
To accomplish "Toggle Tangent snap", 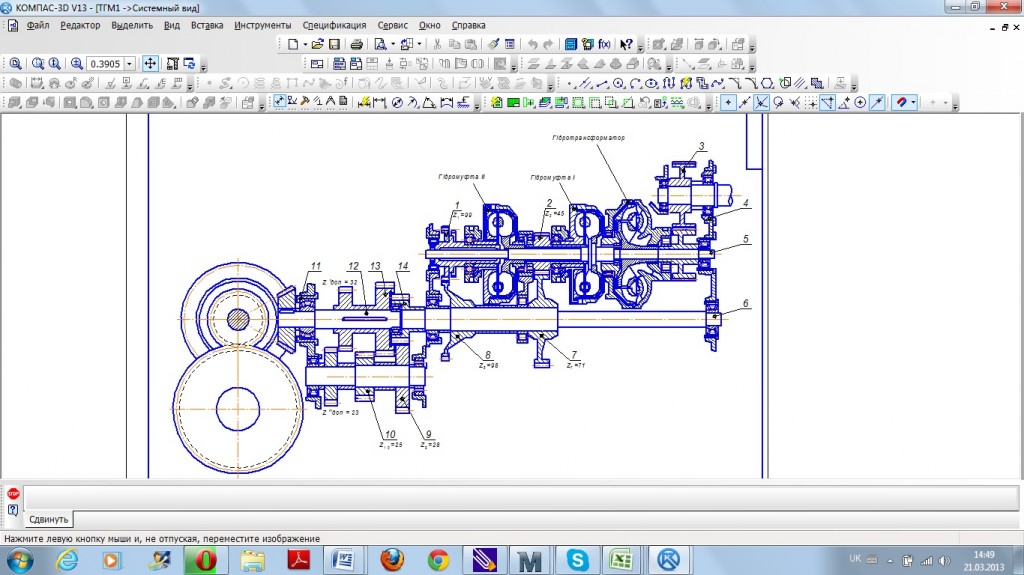I will point(778,103).
